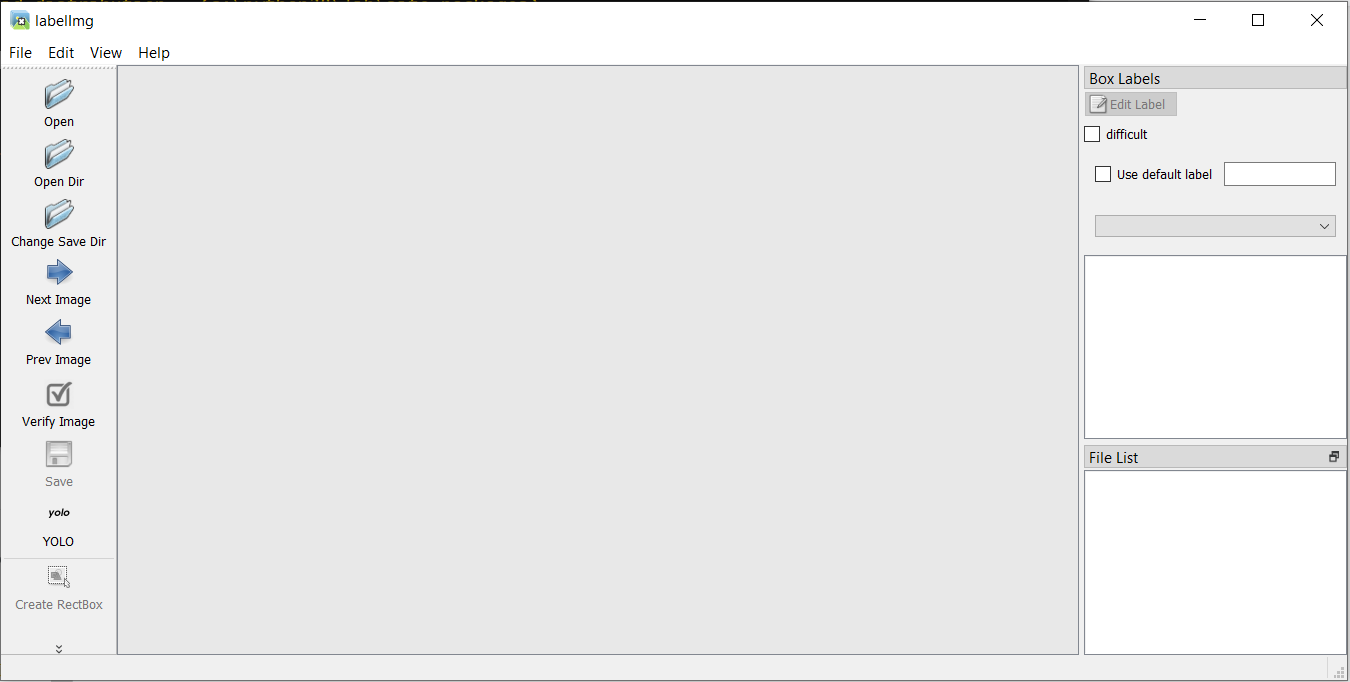Open the File menu
Viewport: 1350px width, 682px height.
[x=20, y=53]
